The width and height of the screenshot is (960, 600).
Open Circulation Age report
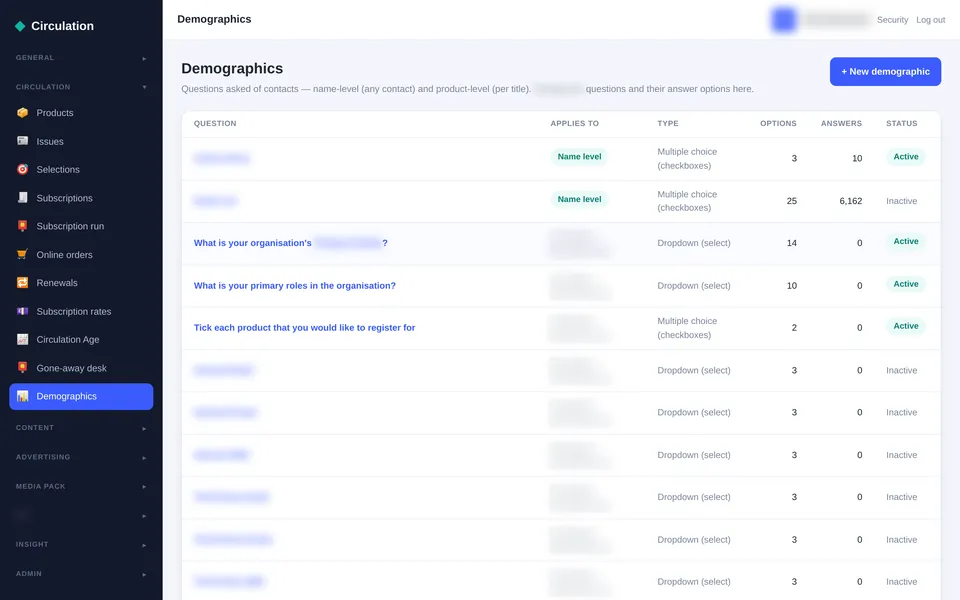coord(81,340)
